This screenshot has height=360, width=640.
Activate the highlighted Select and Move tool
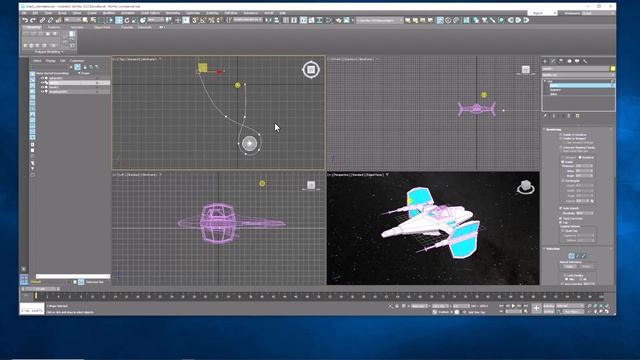click(119, 20)
